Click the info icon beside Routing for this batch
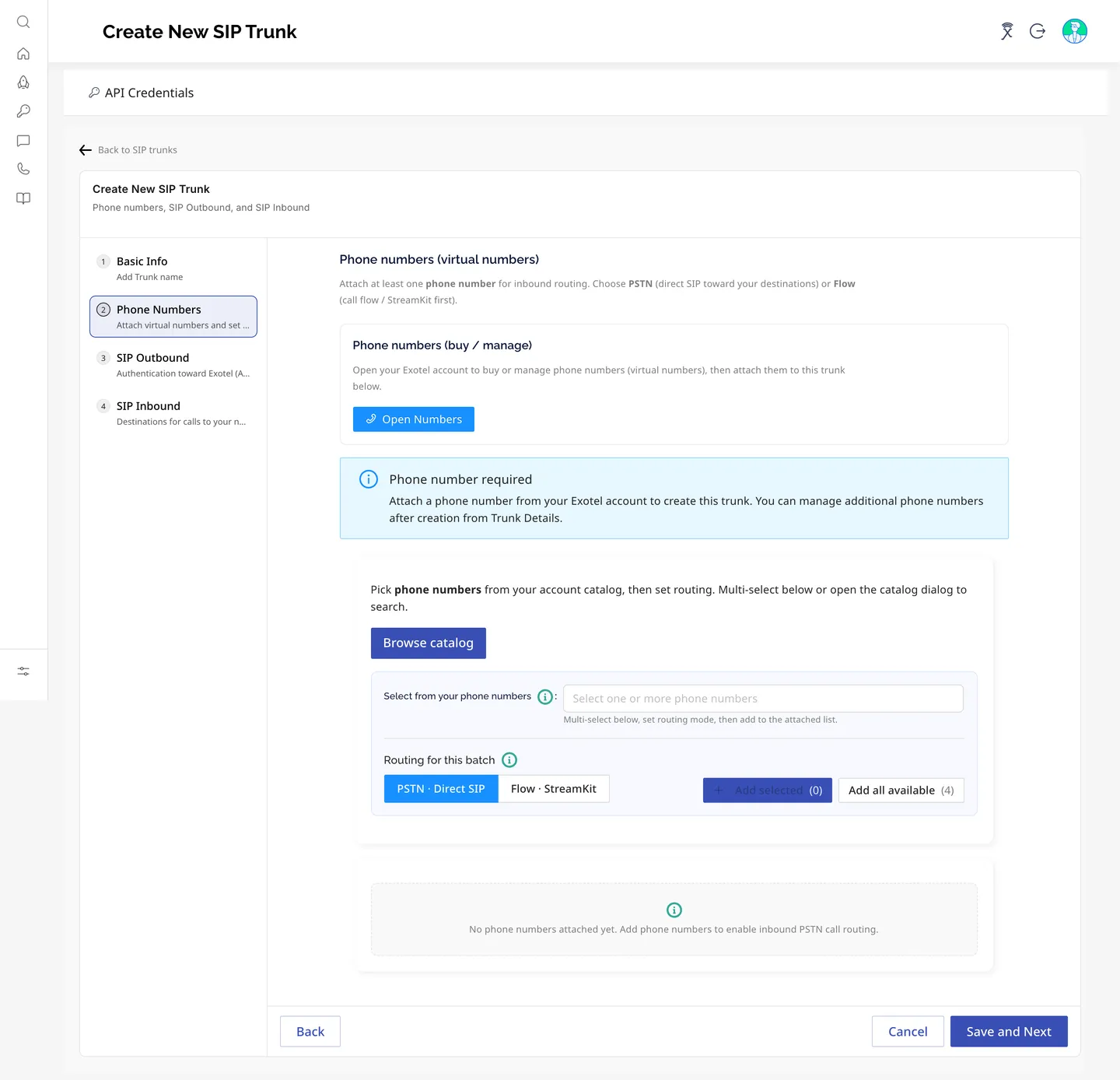1120x1080 pixels. (509, 760)
